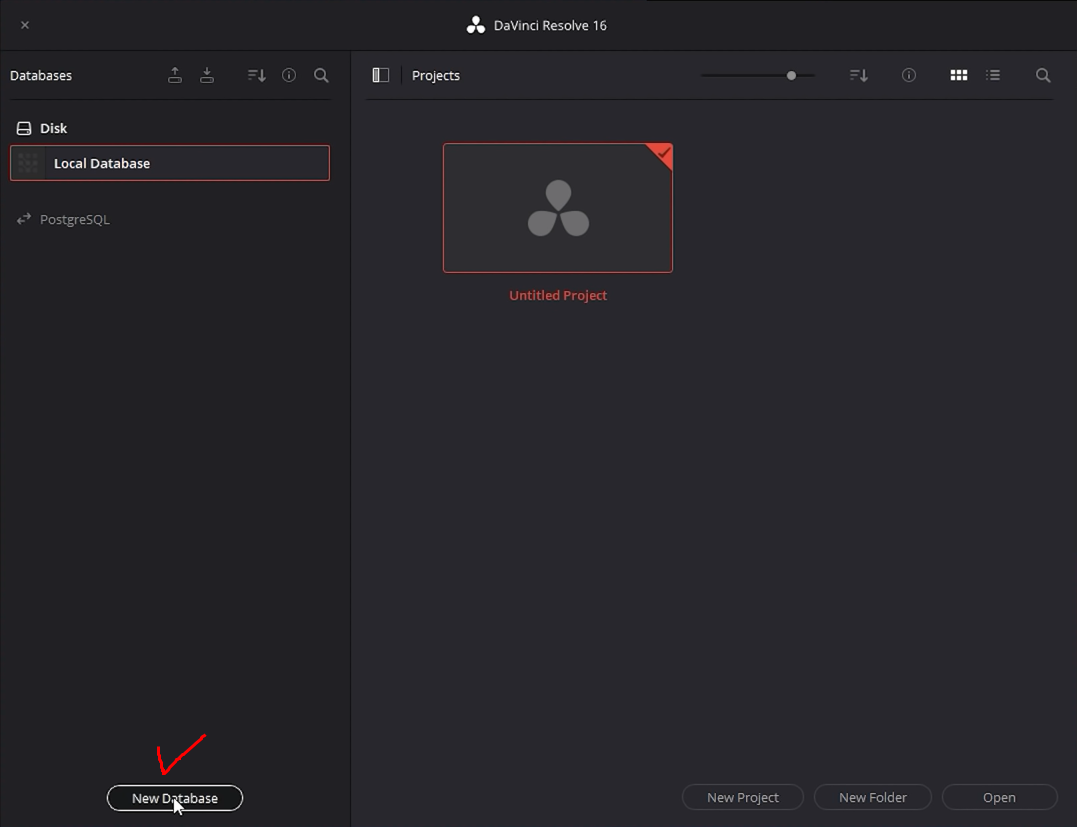This screenshot has height=827, width=1077.
Task: Click the DaVinci Resolve logo in title
Action: tap(475, 25)
